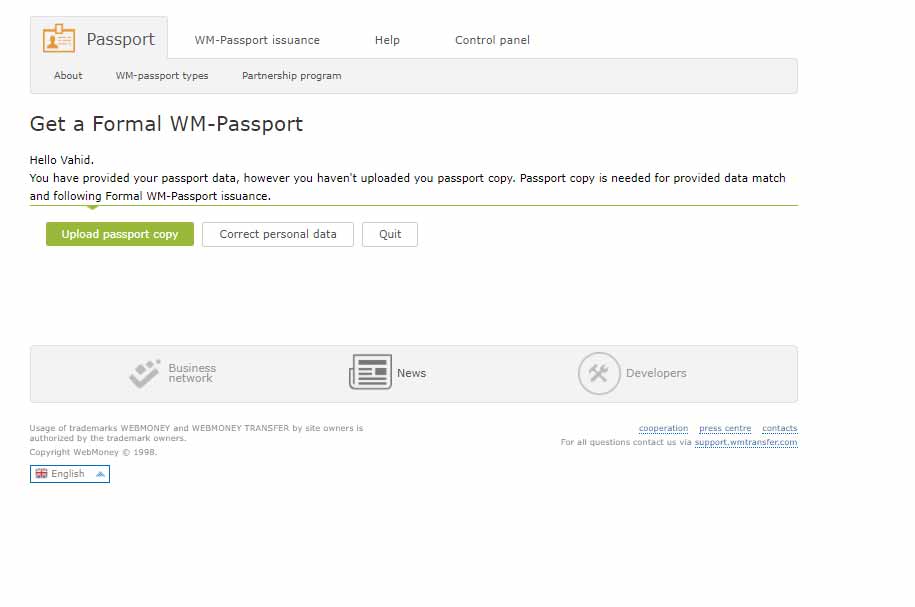Click the News newspaper icon
This screenshot has width=915, height=607.
point(371,372)
